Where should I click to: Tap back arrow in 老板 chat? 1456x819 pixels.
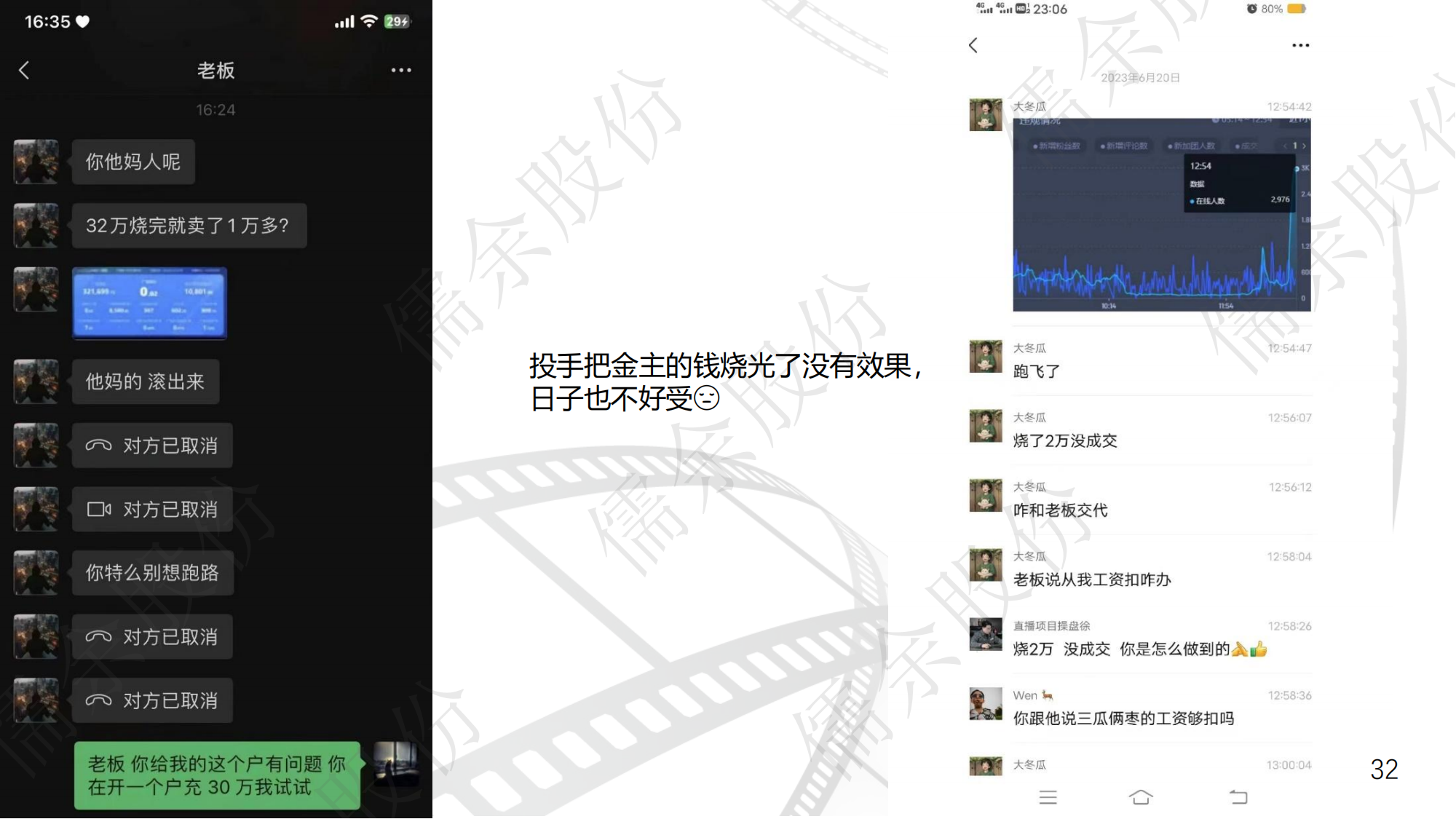[24, 71]
